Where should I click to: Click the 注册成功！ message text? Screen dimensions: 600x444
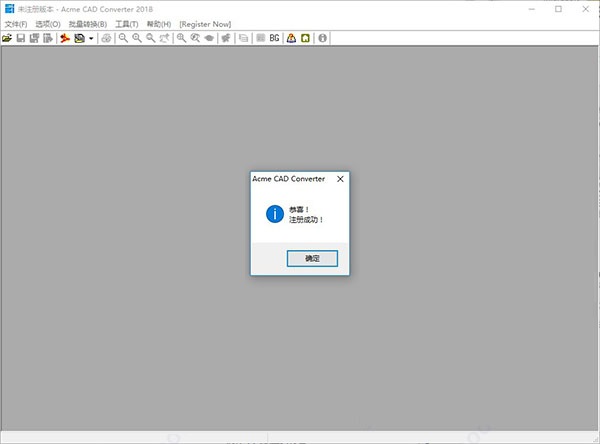coord(306,220)
